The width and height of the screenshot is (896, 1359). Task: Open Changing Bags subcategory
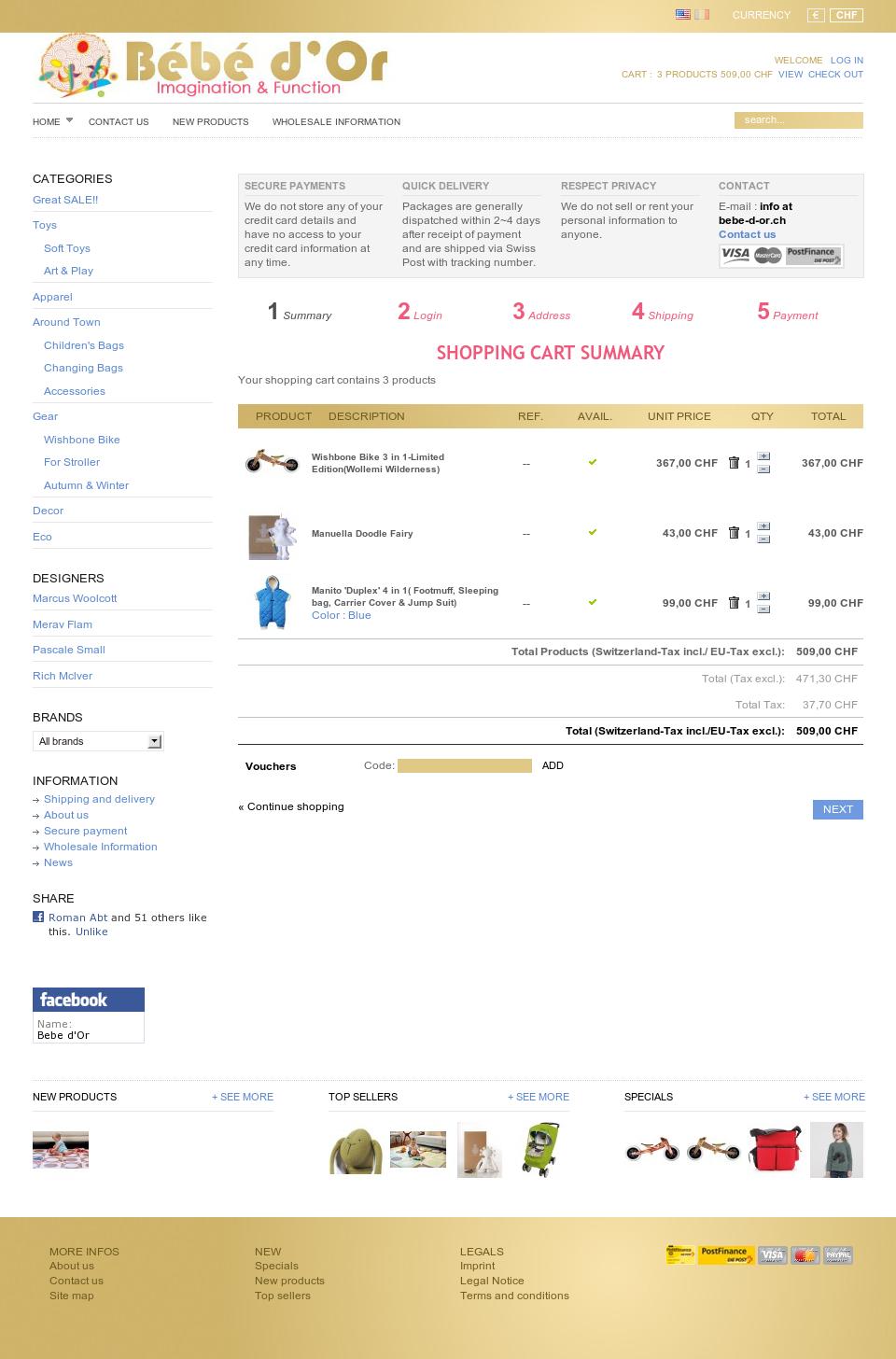pos(83,368)
